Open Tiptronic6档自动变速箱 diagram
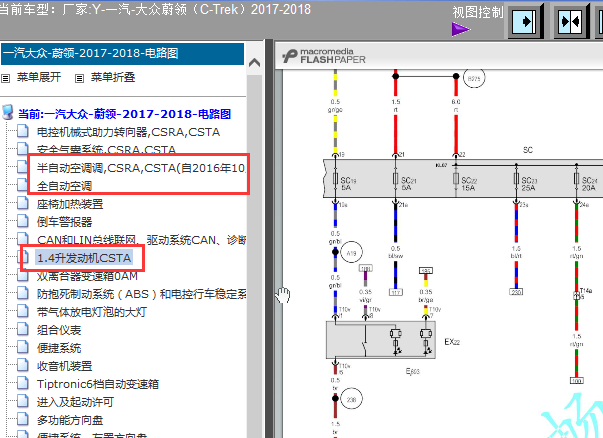This screenshot has height=438, width=603. [98, 384]
